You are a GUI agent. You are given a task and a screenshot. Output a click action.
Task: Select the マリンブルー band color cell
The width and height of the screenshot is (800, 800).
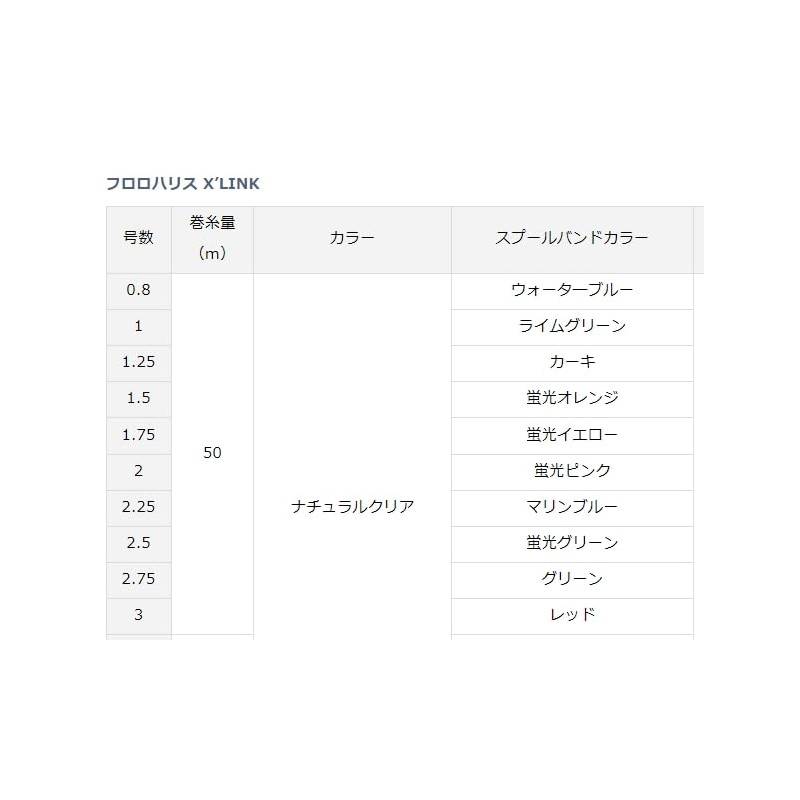pyautogui.click(x=572, y=508)
